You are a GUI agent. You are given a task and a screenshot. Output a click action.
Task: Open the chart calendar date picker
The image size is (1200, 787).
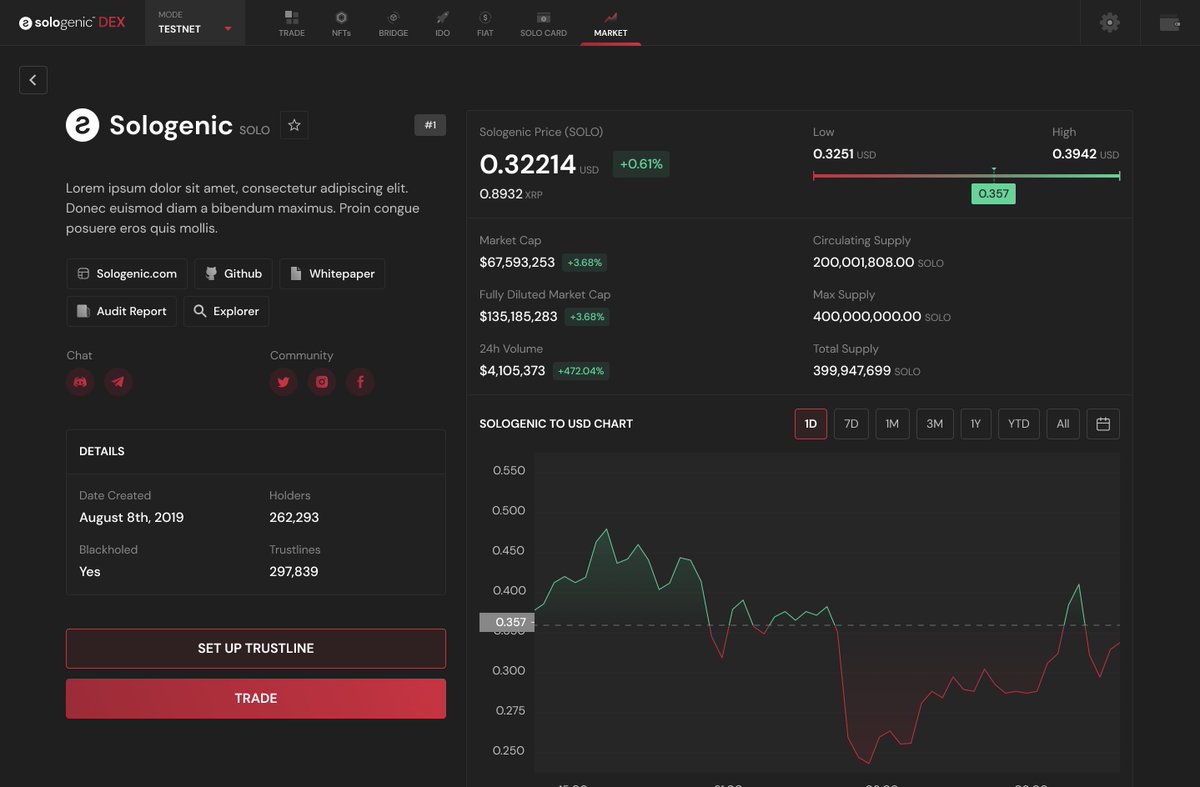coord(1103,424)
